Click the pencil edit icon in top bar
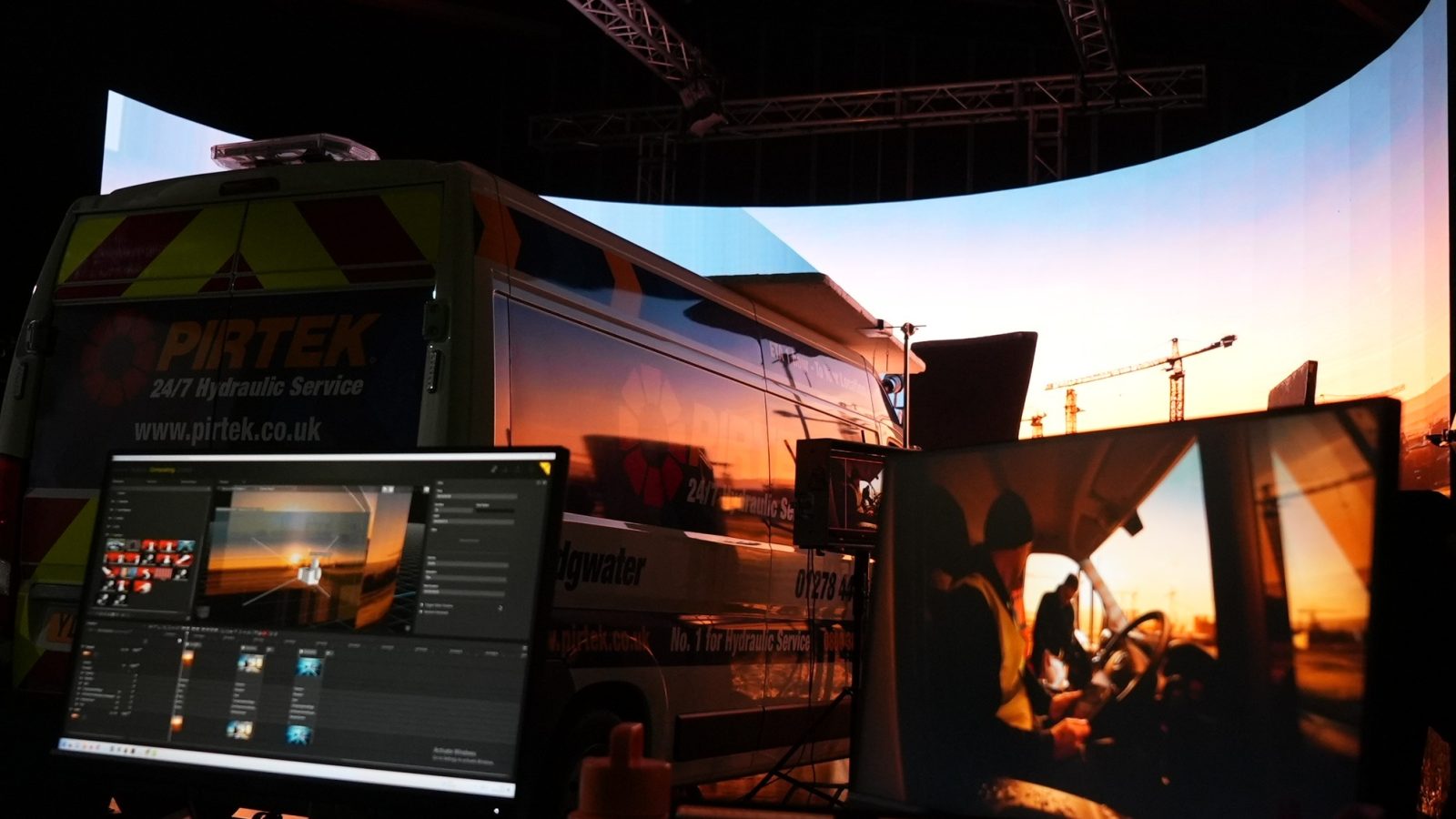Image resolution: width=1456 pixels, height=819 pixels. [494, 468]
